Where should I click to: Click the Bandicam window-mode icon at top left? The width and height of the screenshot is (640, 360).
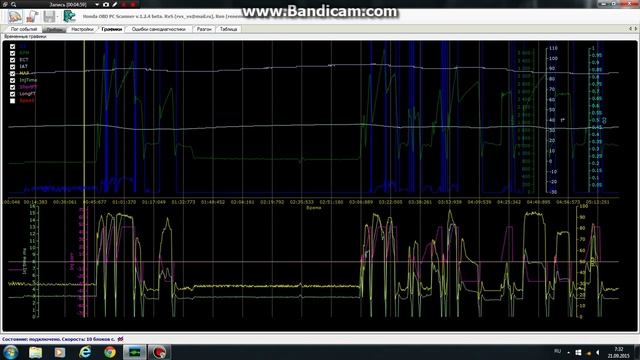click(5, 4)
